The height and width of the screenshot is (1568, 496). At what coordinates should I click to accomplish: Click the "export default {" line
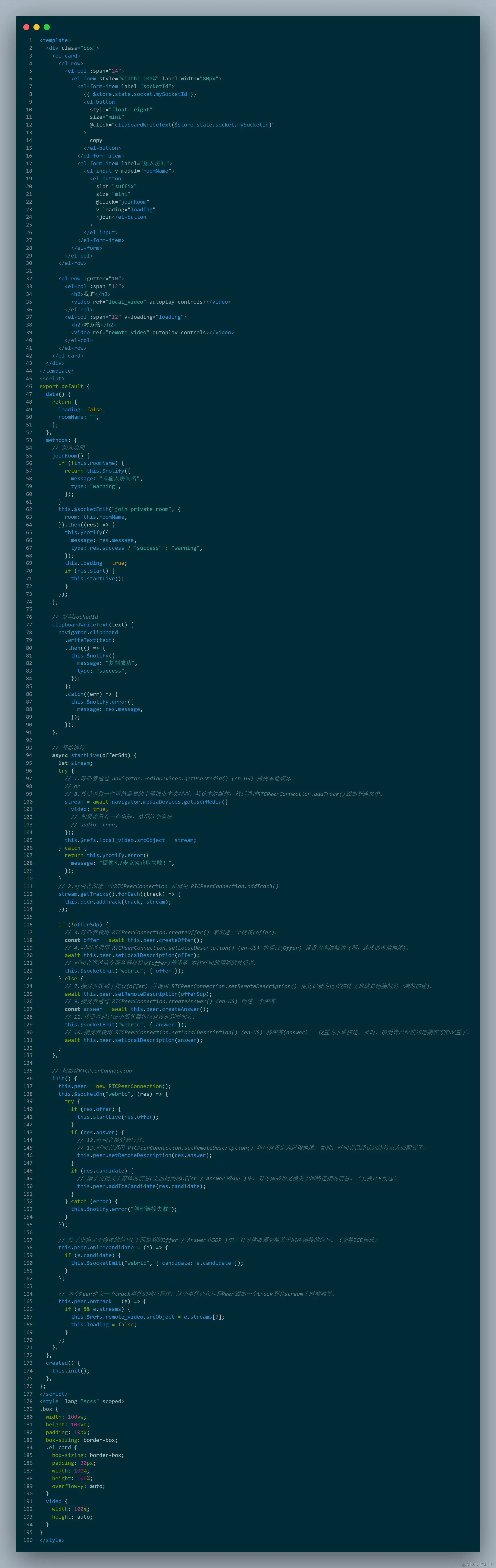point(64,386)
